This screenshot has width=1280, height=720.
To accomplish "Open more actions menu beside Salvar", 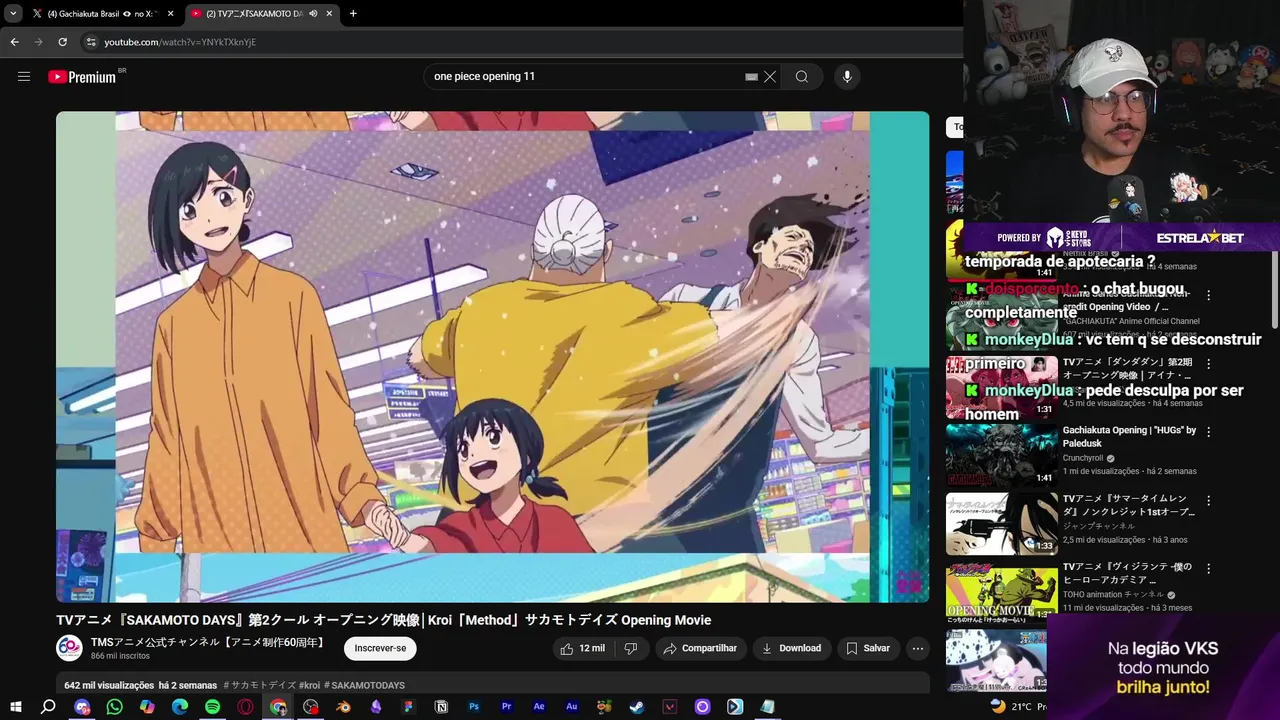I will click(x=917, y=648).
